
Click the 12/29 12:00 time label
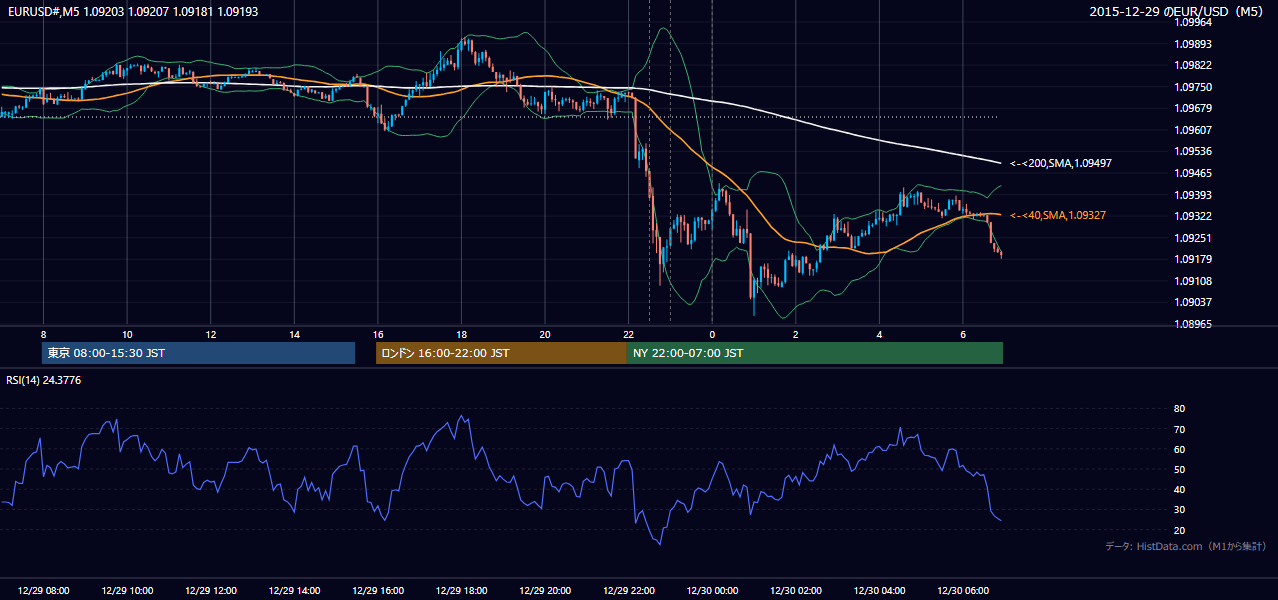click(211, 591)
